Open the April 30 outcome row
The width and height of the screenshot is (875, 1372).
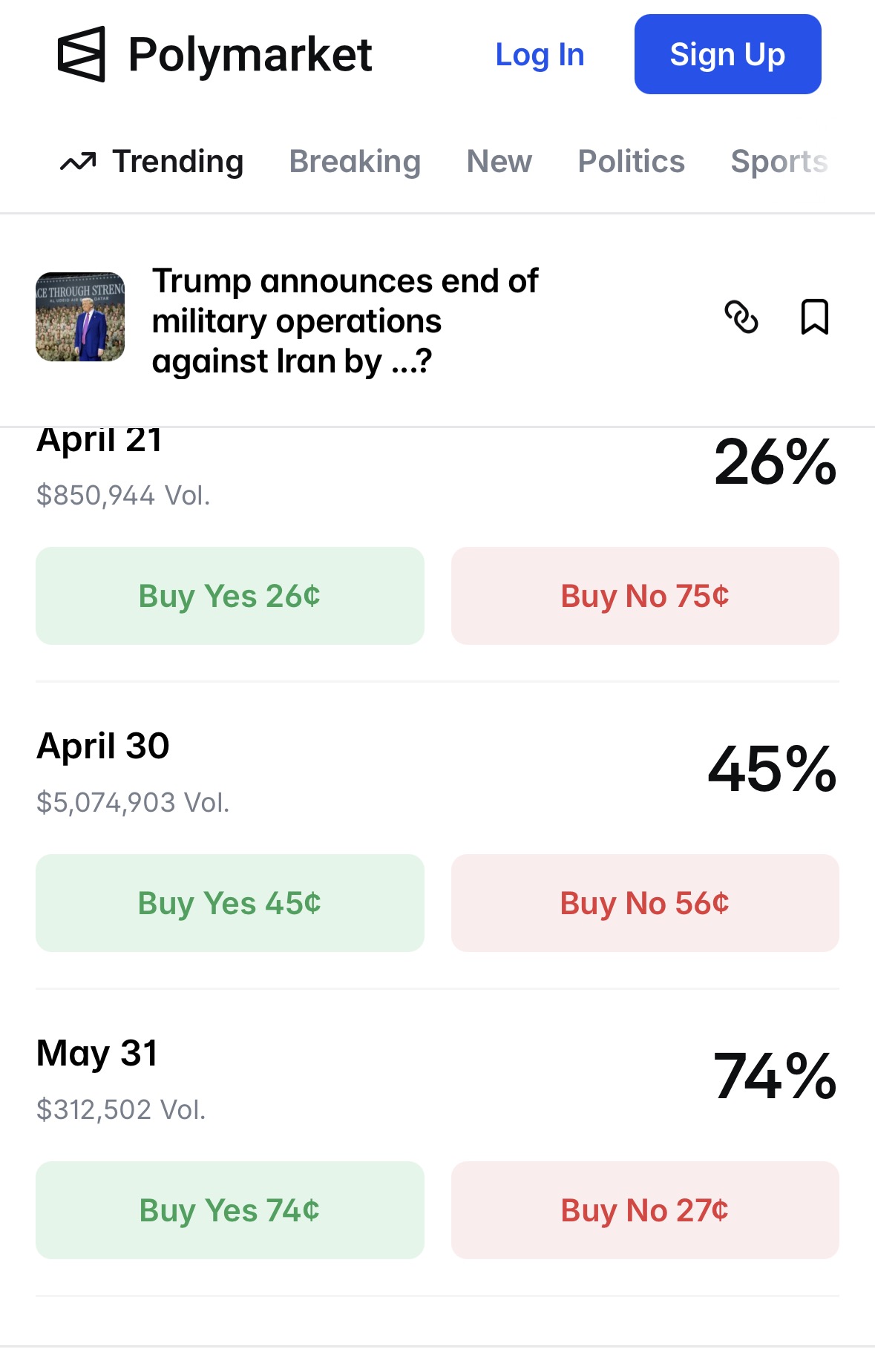click(437, 772)
